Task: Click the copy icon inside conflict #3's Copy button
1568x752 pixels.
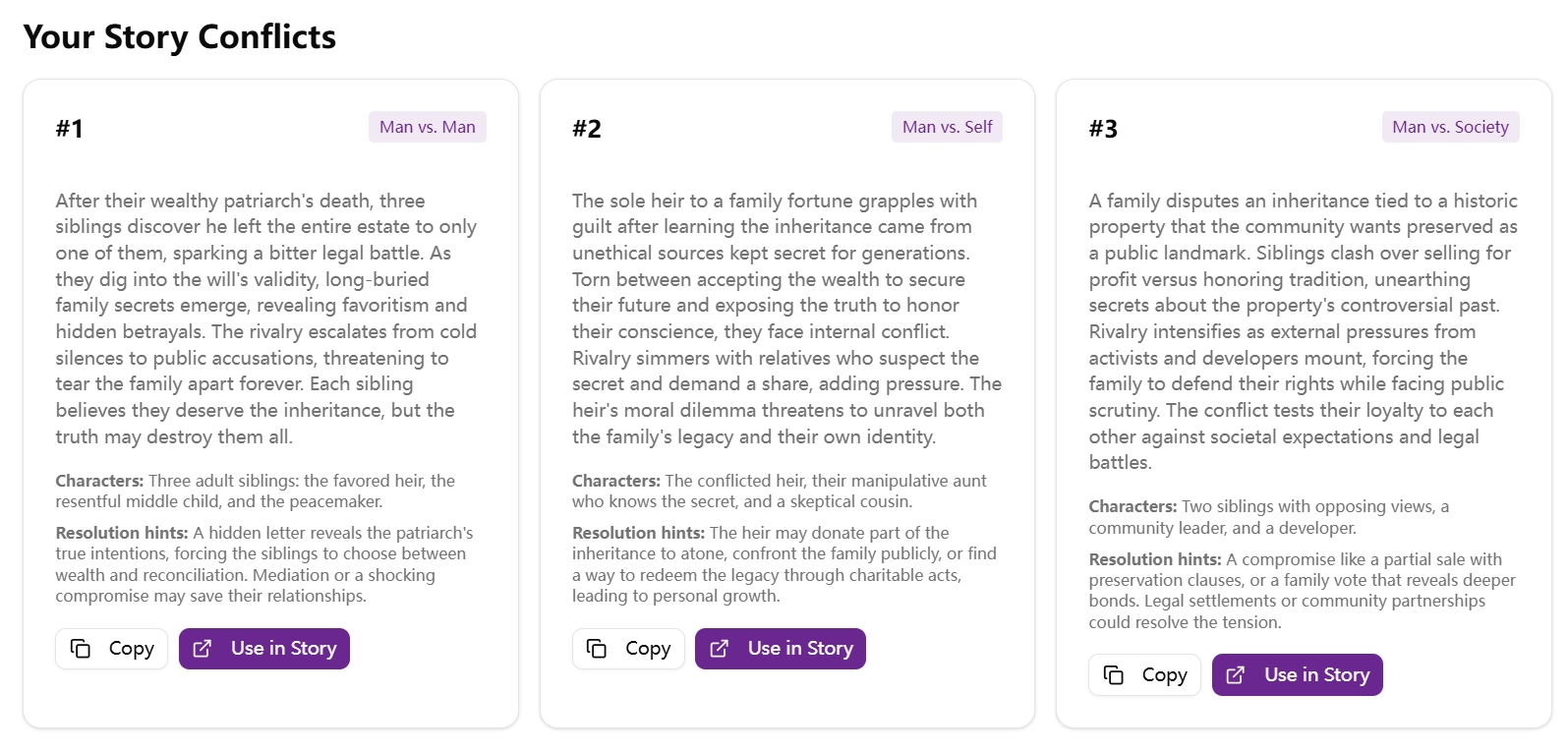Action: click(x=1115, y=675)
